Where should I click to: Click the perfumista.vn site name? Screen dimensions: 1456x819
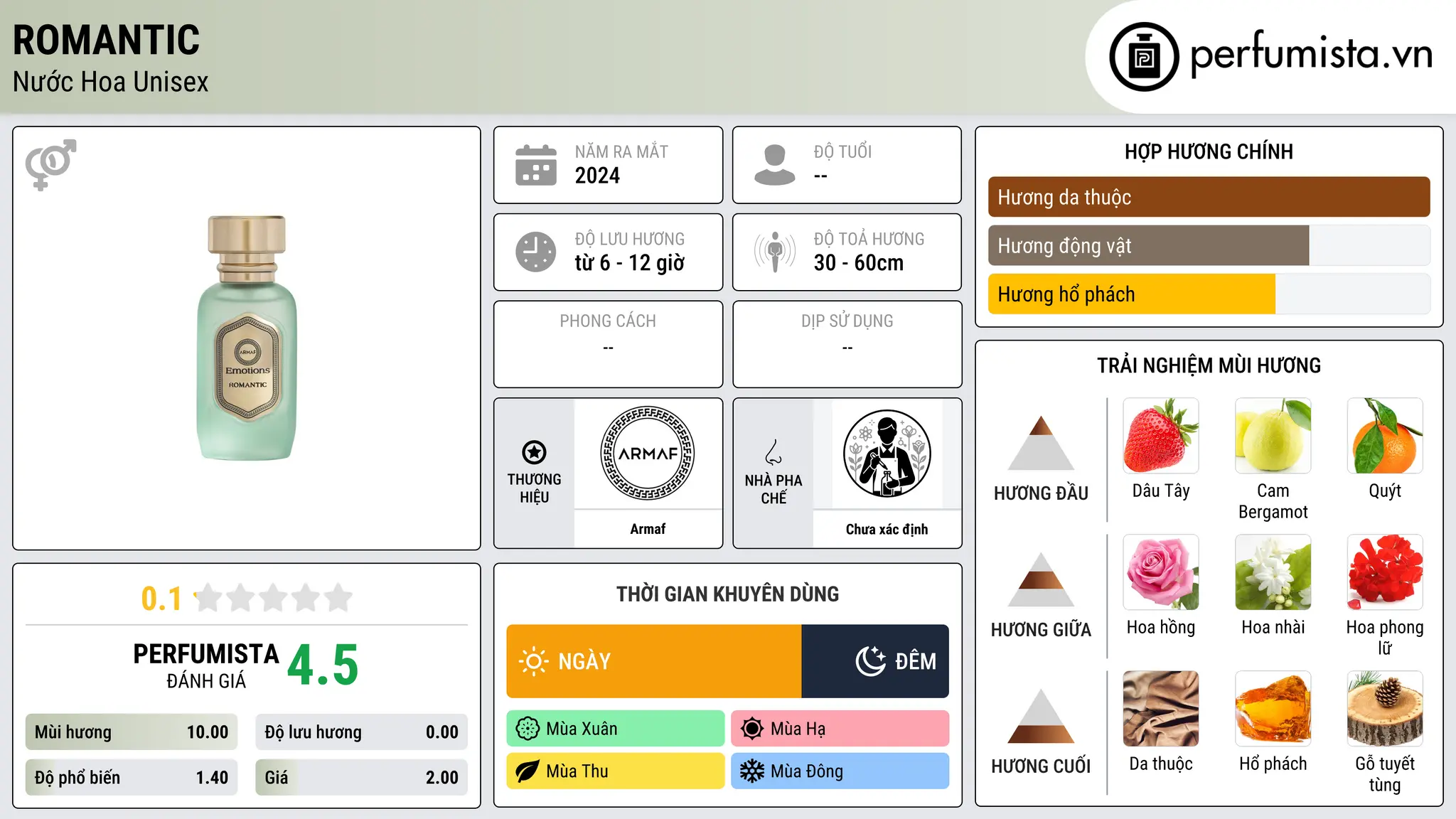1311,55
